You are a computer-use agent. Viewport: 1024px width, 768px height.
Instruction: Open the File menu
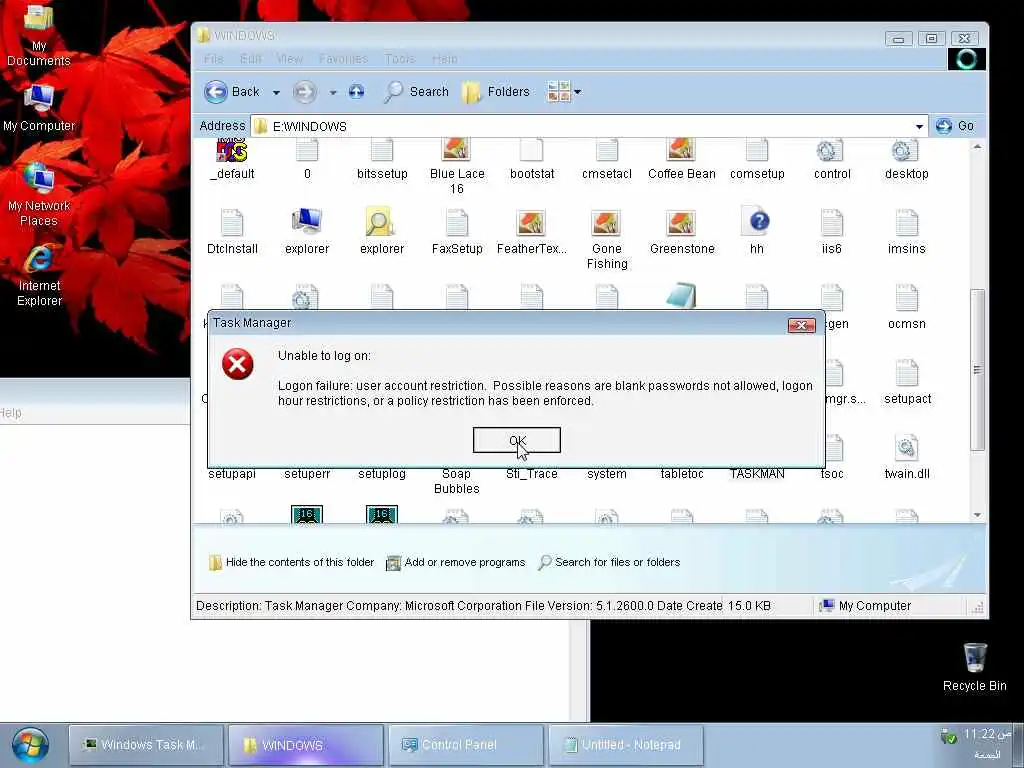214,59
